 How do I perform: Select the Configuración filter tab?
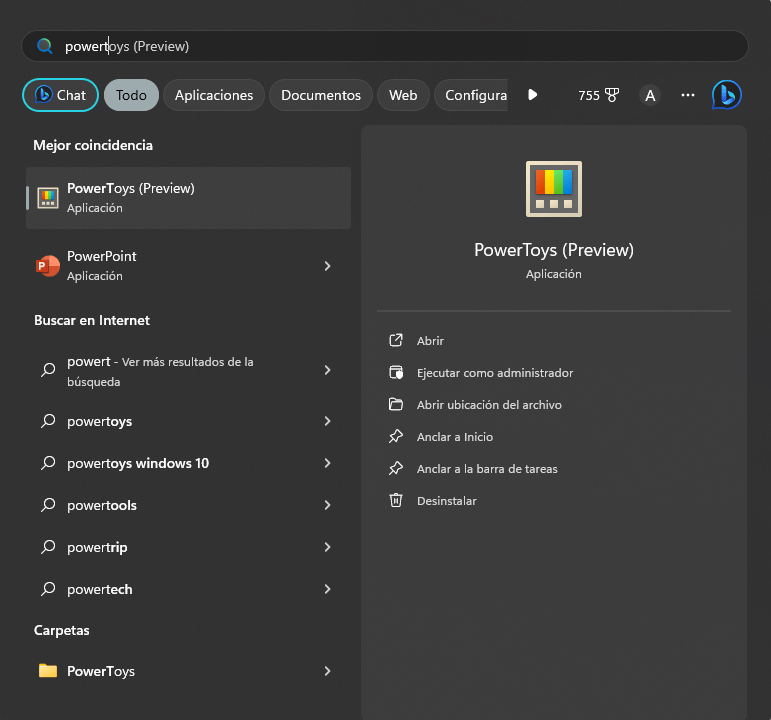pyautogui.click(x=471, y=95)
